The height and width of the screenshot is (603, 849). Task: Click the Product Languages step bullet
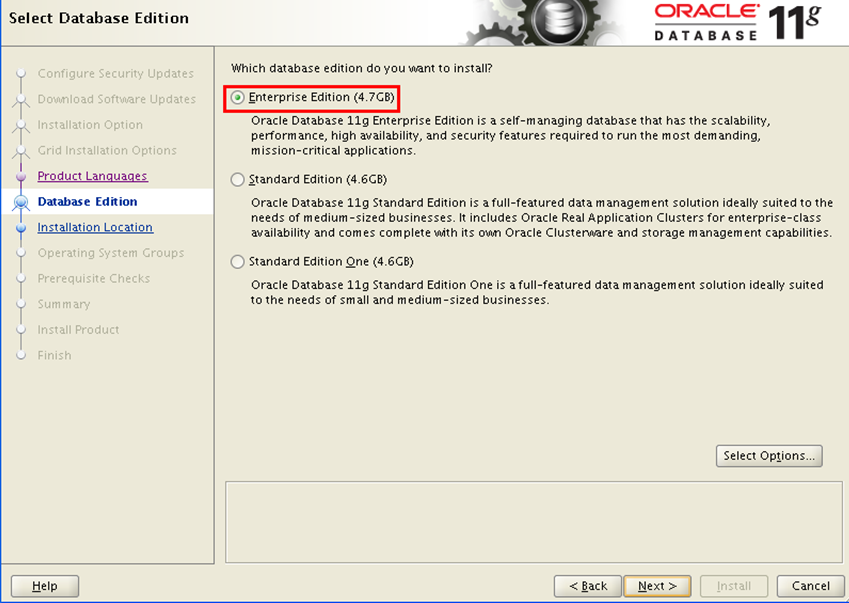[x=21, y=176]
